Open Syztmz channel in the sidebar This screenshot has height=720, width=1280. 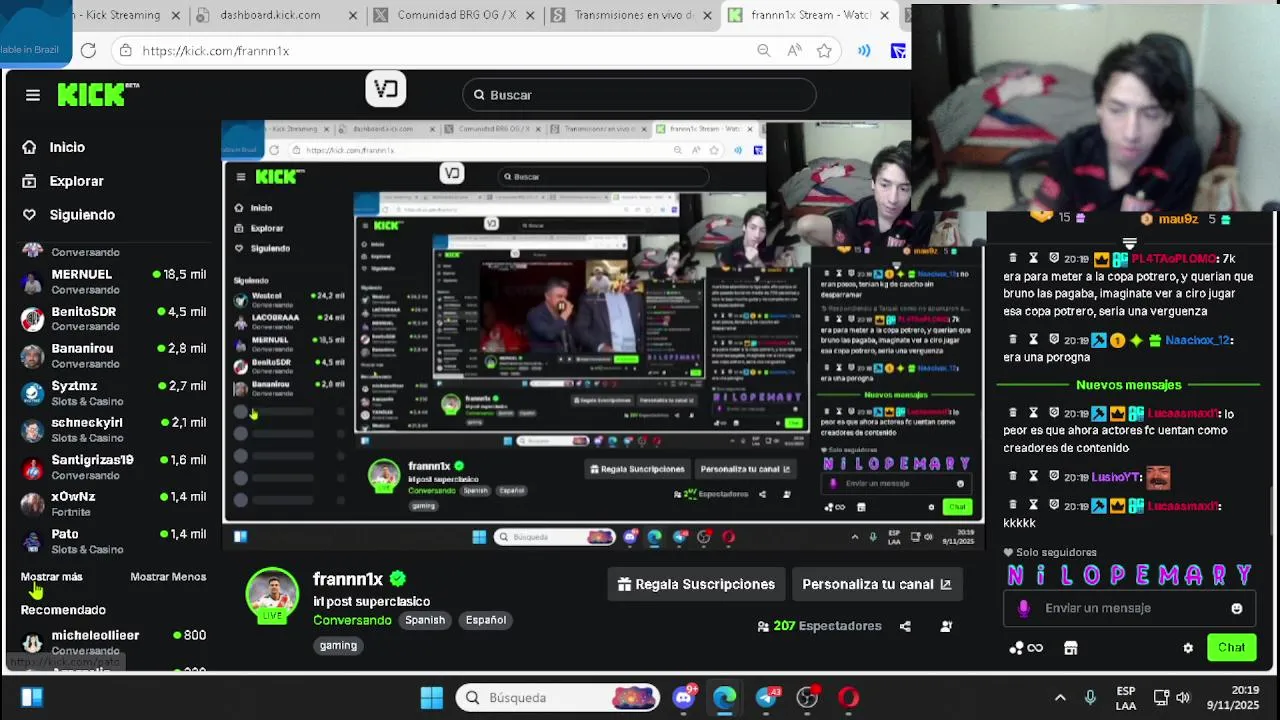(113, 392)
